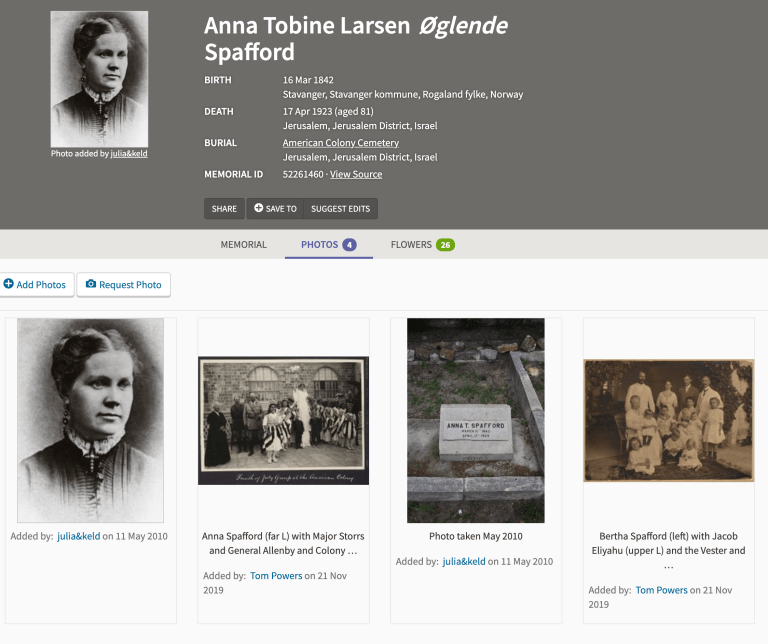Click the Suggest Edits button
768x644 pixels.
pyautogui.click(x=340, y=209)
